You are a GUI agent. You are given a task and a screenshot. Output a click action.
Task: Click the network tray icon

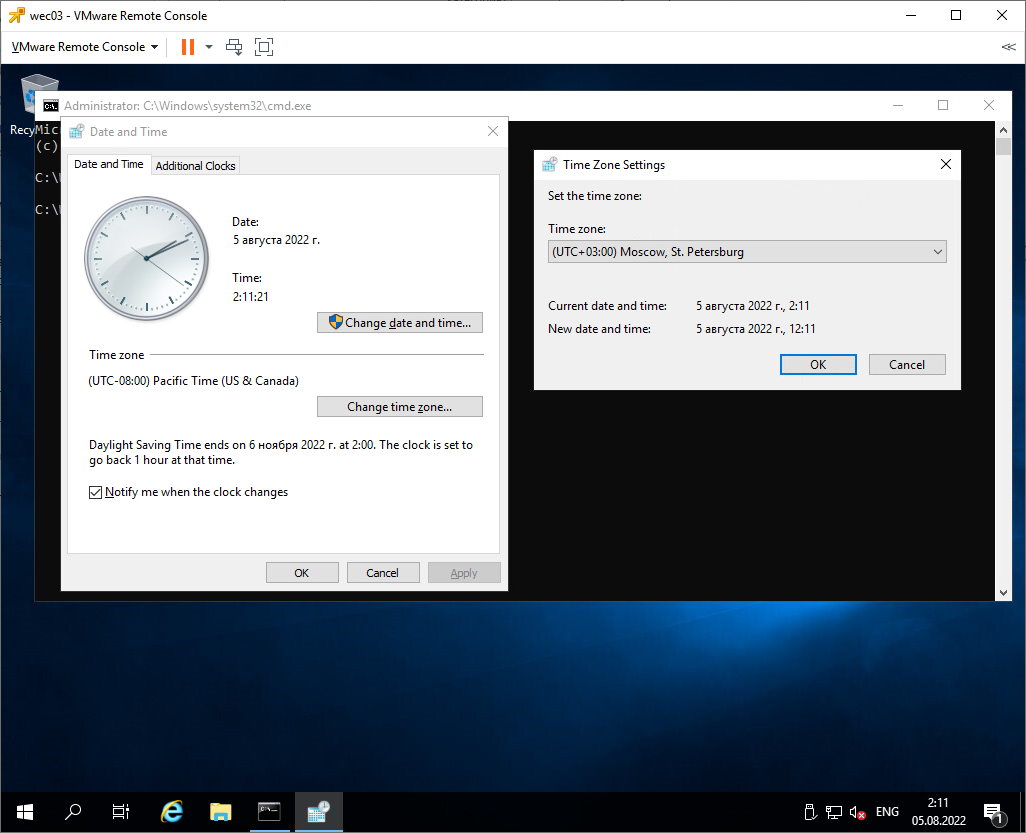834,813
